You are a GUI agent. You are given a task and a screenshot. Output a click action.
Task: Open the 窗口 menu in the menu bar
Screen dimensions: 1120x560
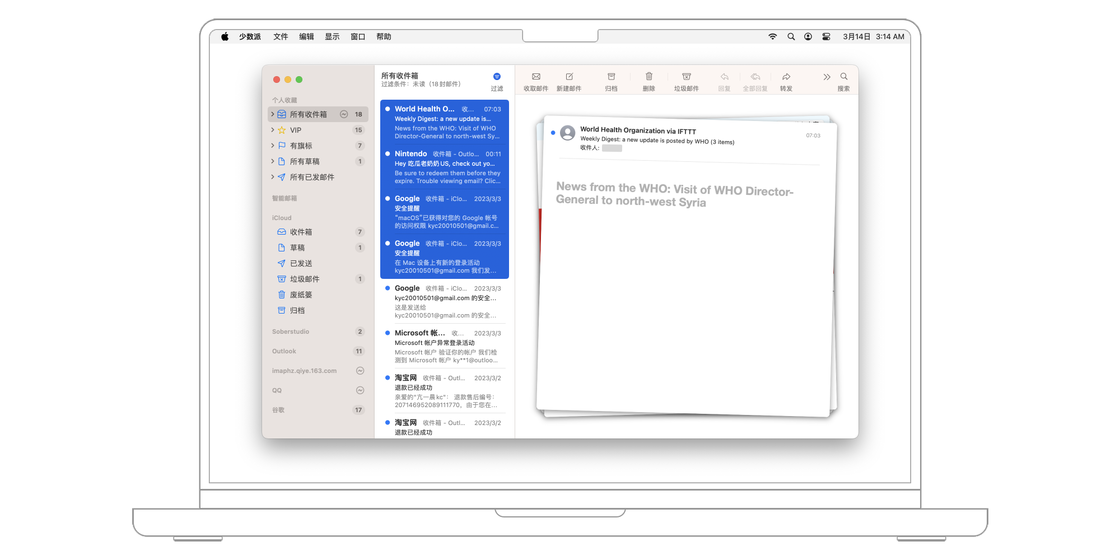[x=358, y=37]
